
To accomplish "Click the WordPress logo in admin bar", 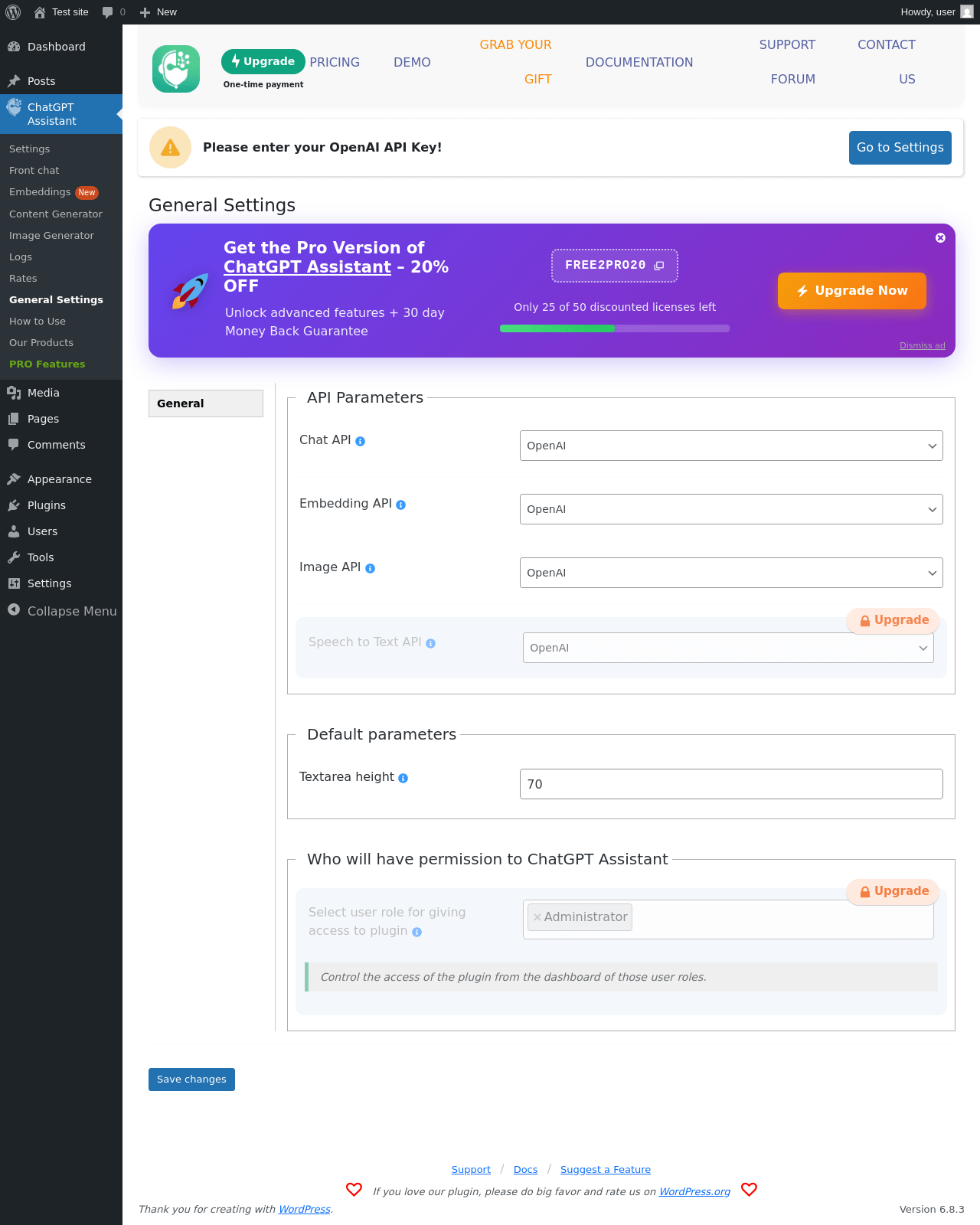I will pyautogui.click(x=13, y=12).
